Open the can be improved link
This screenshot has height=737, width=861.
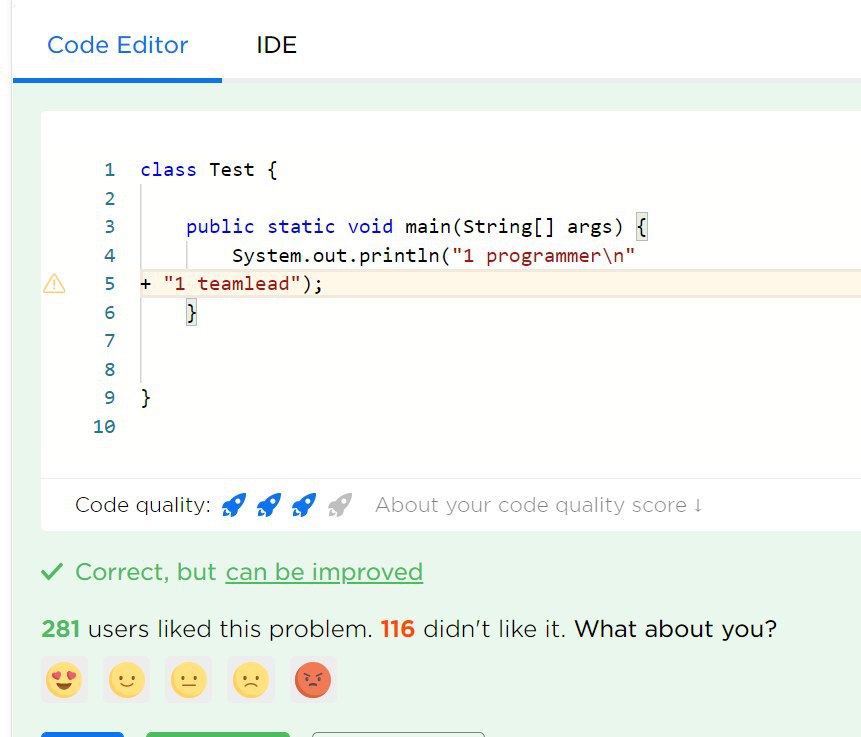click(x=324, y=572)
